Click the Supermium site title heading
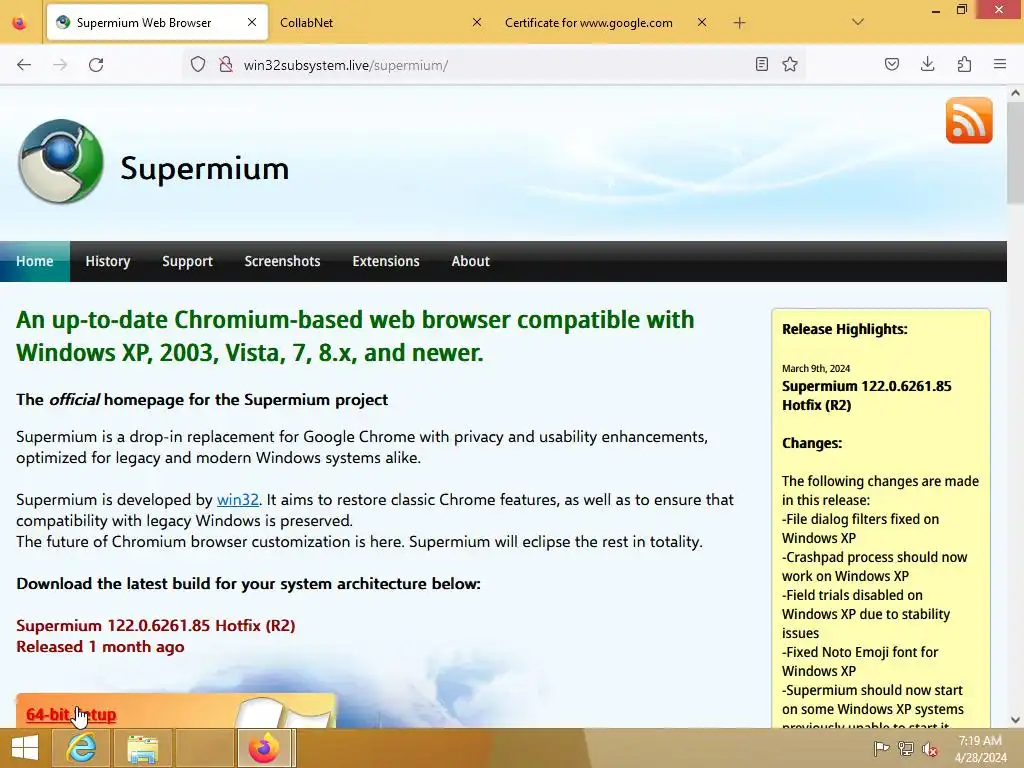Viewport: 1024px width, 768px height. pos(204,168)
